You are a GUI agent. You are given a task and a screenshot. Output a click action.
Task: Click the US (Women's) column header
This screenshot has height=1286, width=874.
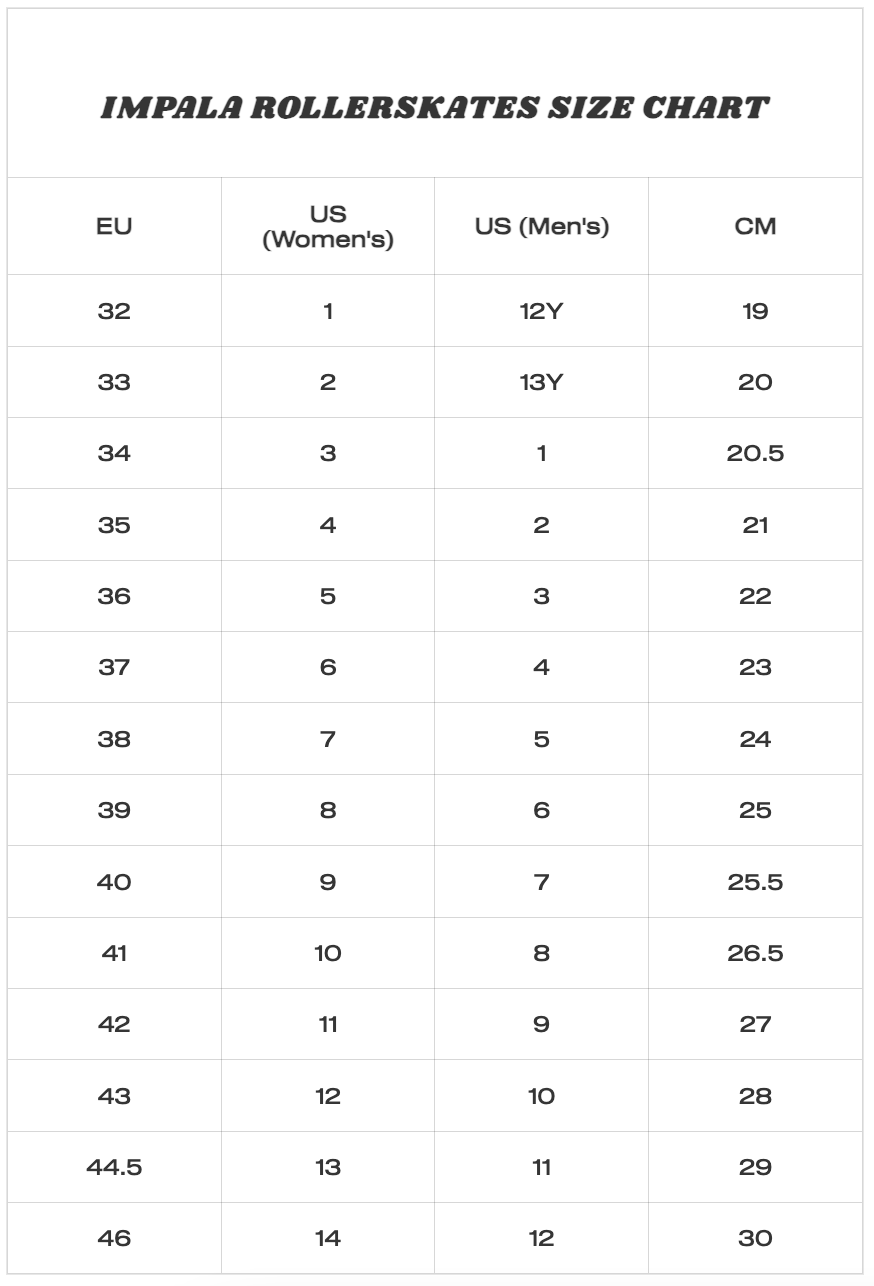328,226
